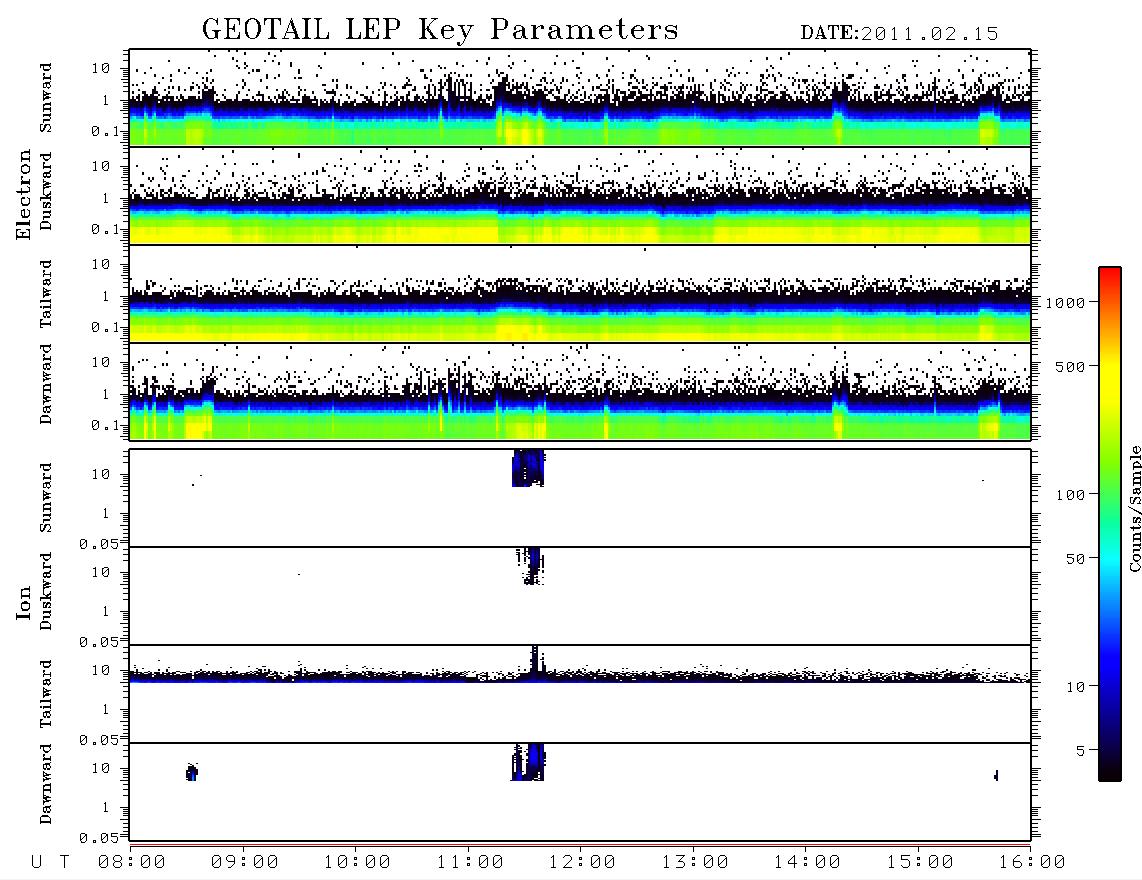Click the 500 value on the colorbar scale
Viewport: 1142px width, 880px height.
pyautogui.click(x=1070, y=366)
